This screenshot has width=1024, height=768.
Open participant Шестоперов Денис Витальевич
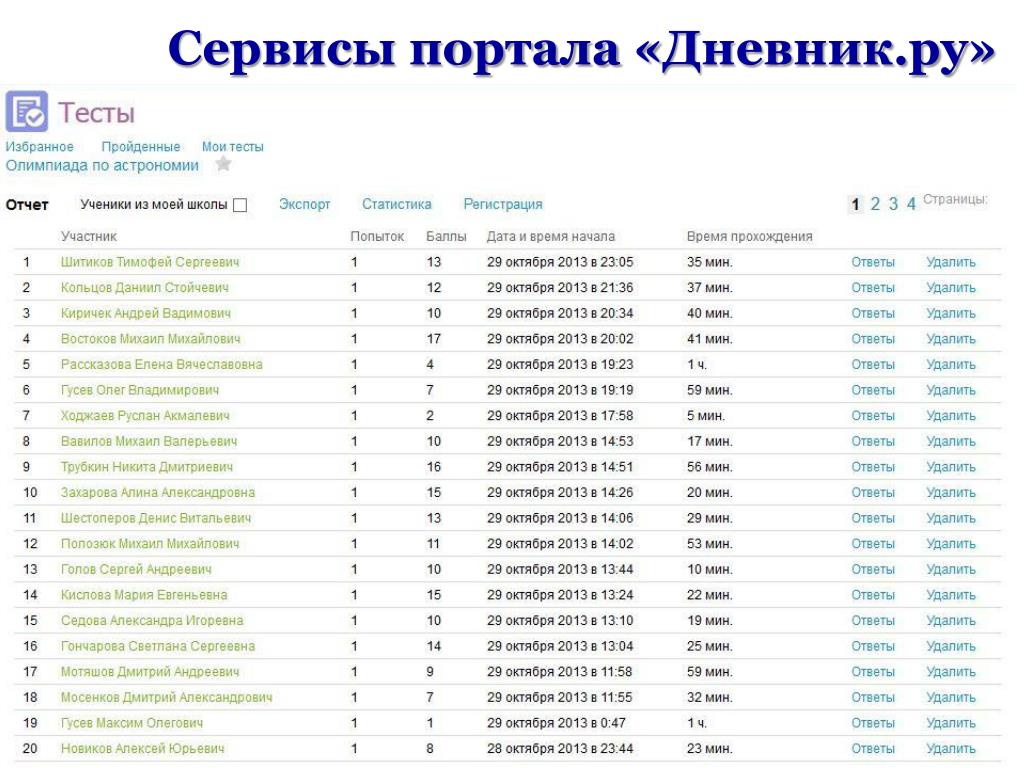(156, 519)
